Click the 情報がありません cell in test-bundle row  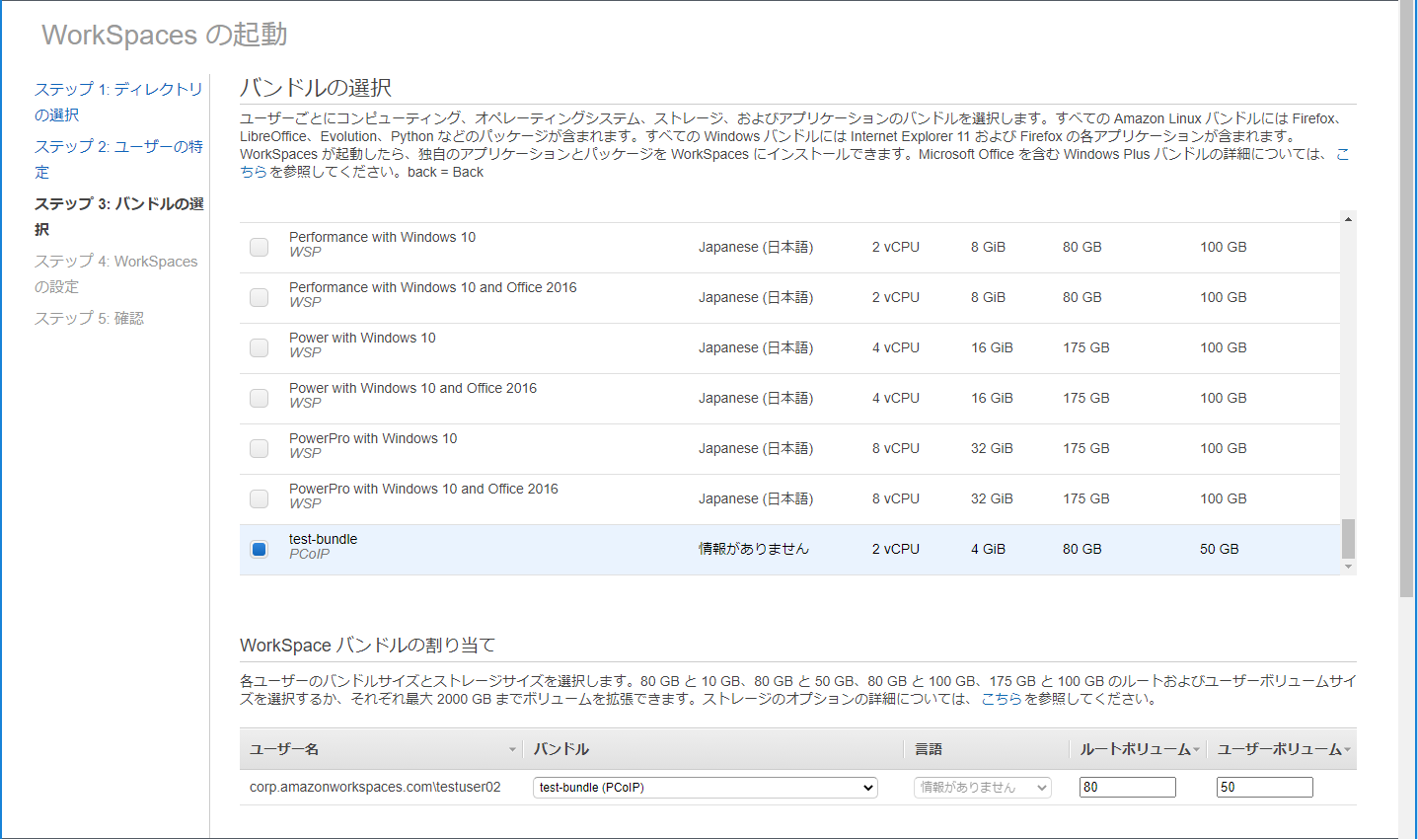tap(754, 549)
